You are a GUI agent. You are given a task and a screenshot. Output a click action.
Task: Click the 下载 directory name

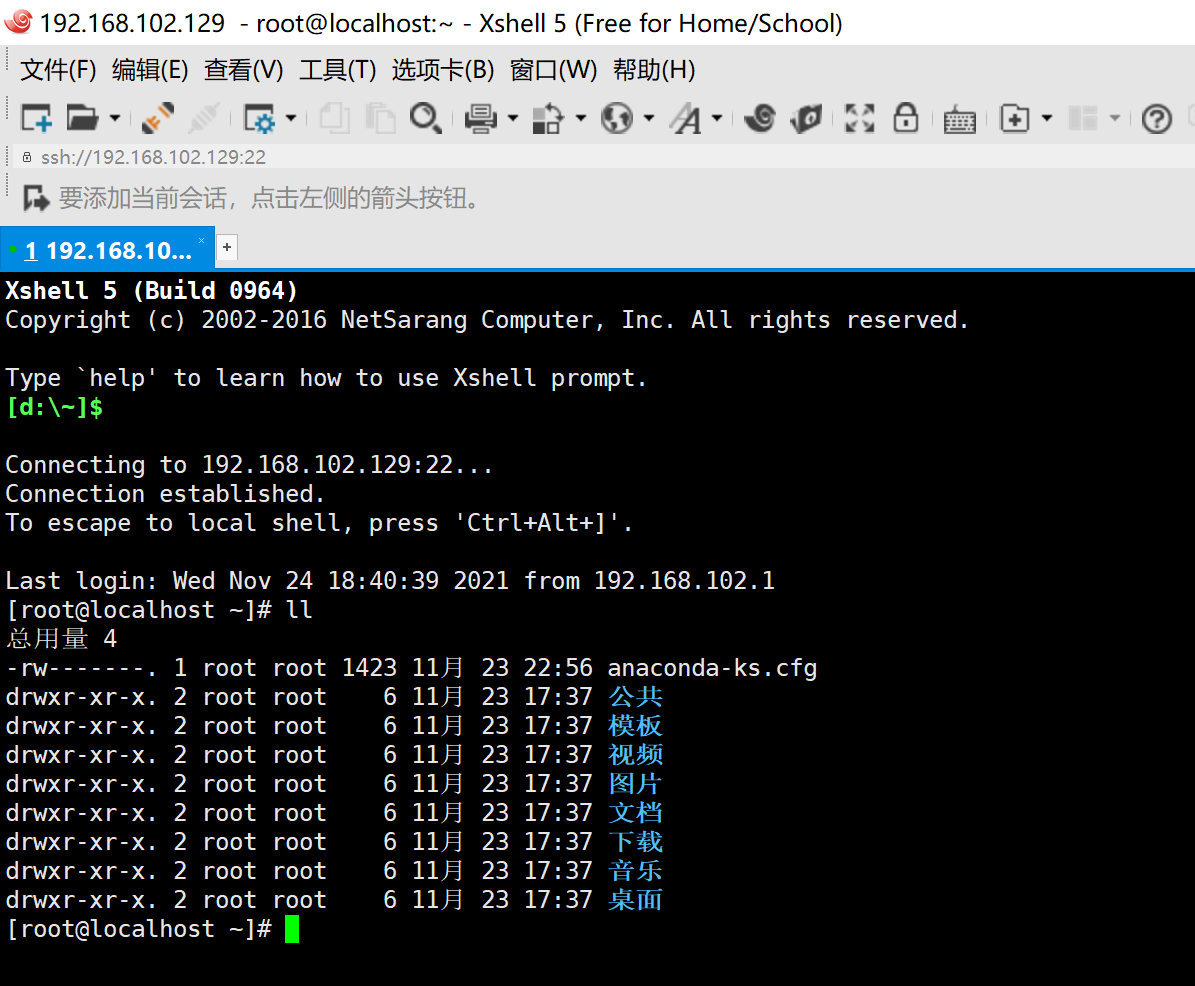636,841
